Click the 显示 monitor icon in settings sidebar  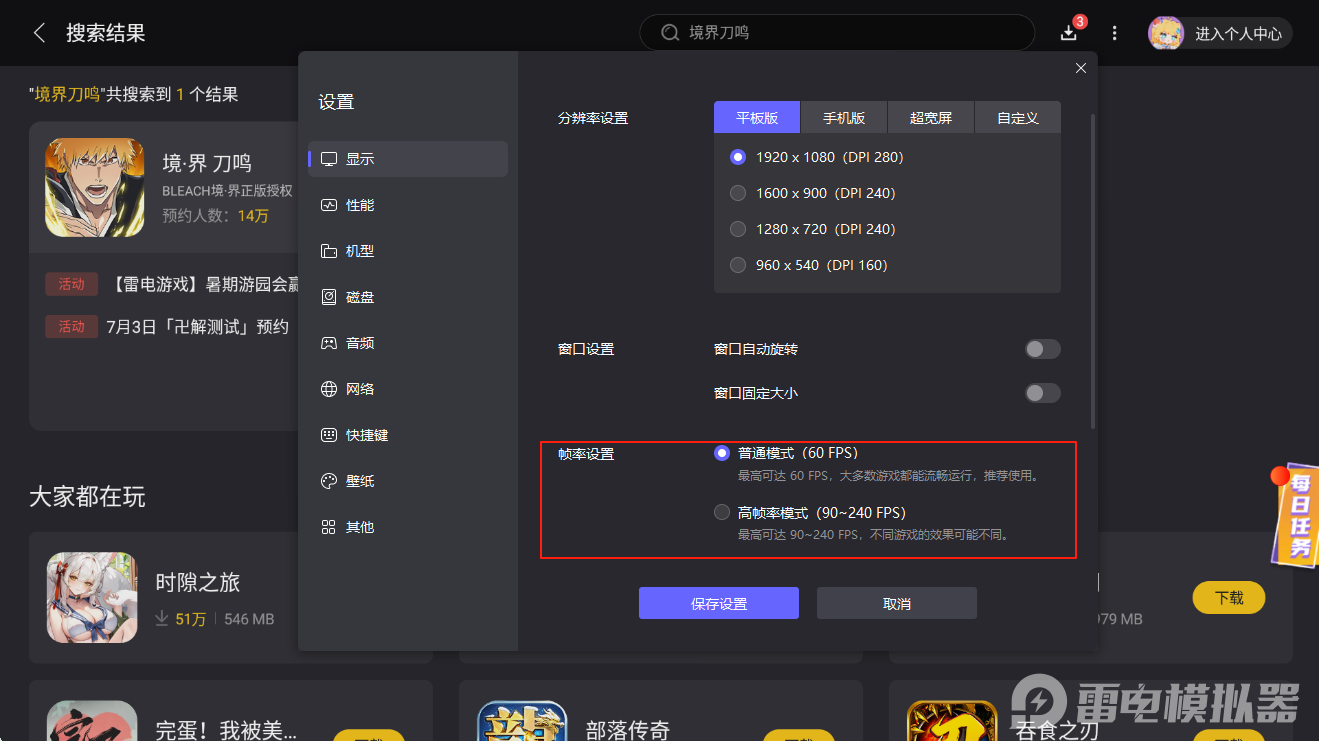(329, 159)
